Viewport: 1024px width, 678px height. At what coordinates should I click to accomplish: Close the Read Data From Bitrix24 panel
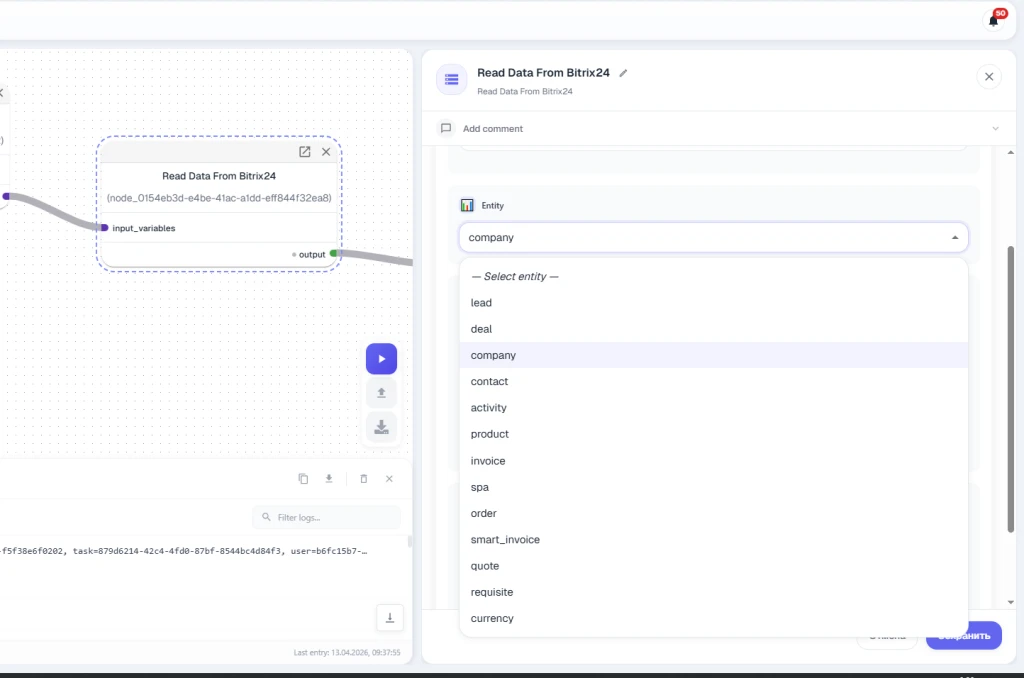click(989, 77)
